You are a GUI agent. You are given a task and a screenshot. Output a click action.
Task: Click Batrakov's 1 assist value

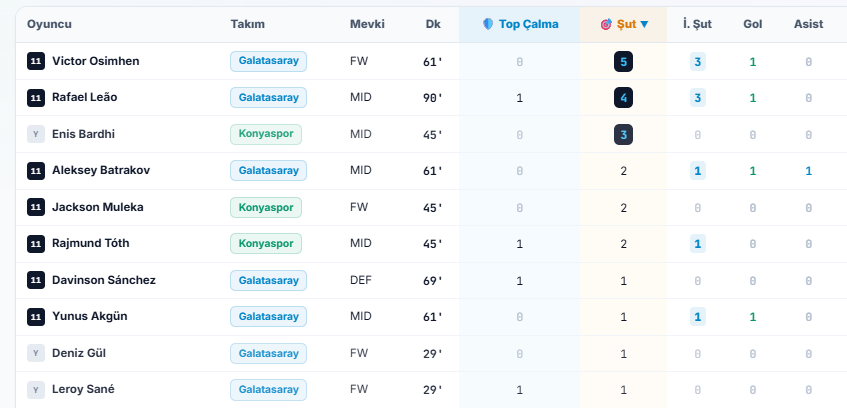click(809, 171)
